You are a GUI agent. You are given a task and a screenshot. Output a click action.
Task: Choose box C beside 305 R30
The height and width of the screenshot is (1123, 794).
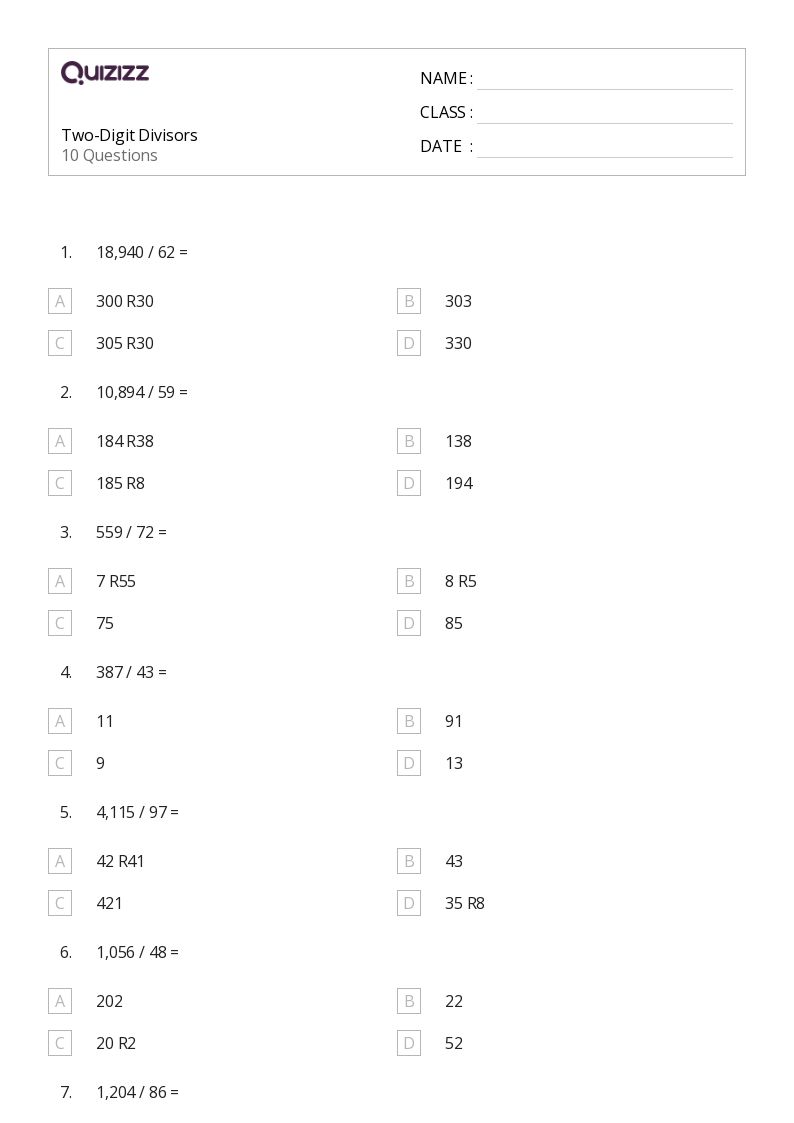coord(60,343)
